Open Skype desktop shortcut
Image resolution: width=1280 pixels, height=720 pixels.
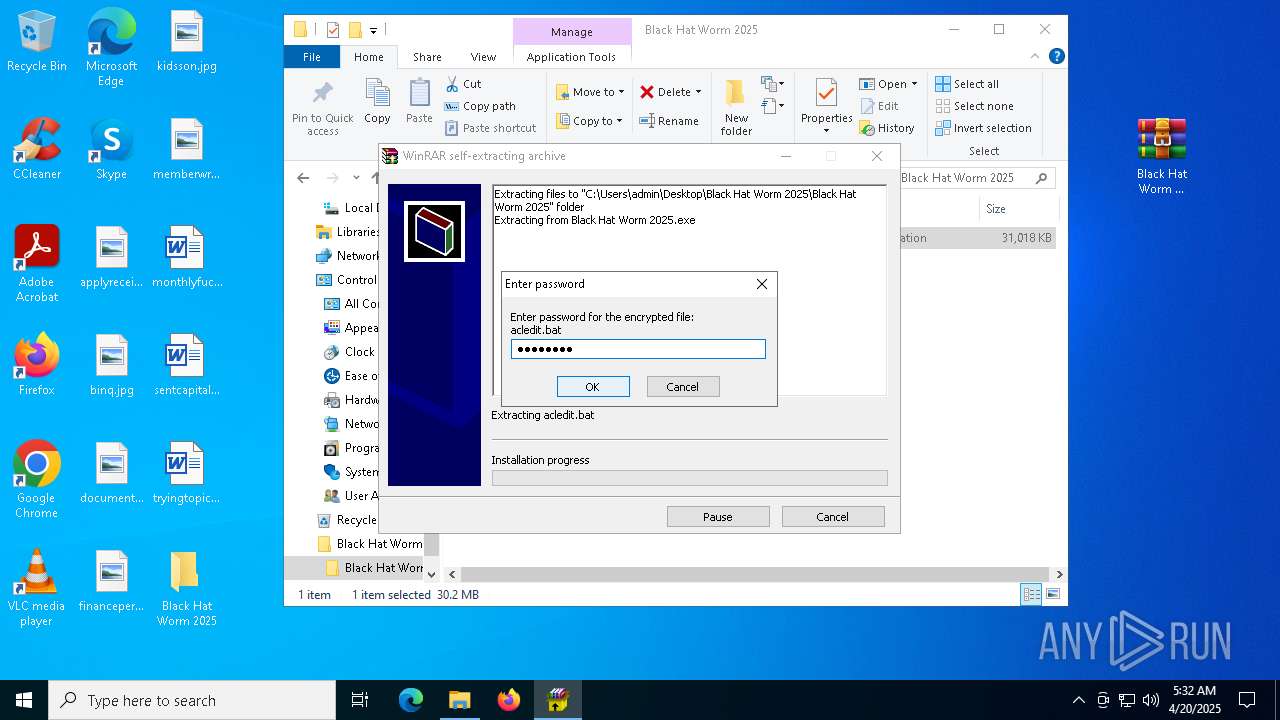111,148
